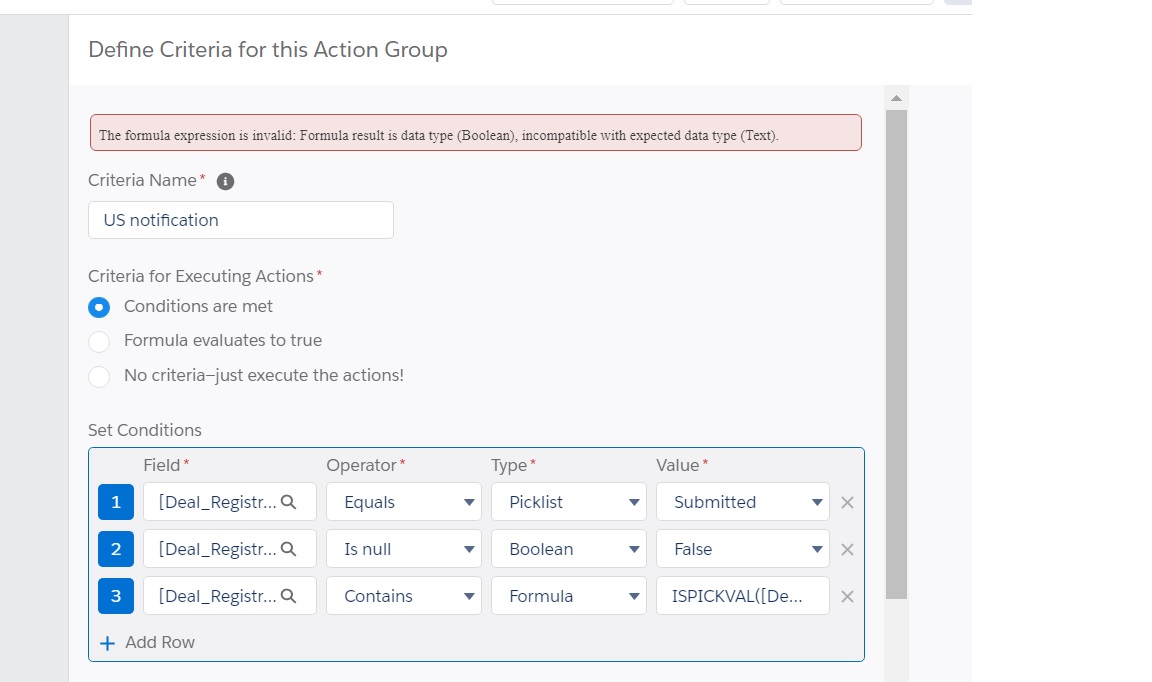Image resolution: width=1152 pixels, height=682 pixels.
Task: Delete condition row 2 using X icon
Action: click(847, 549)
